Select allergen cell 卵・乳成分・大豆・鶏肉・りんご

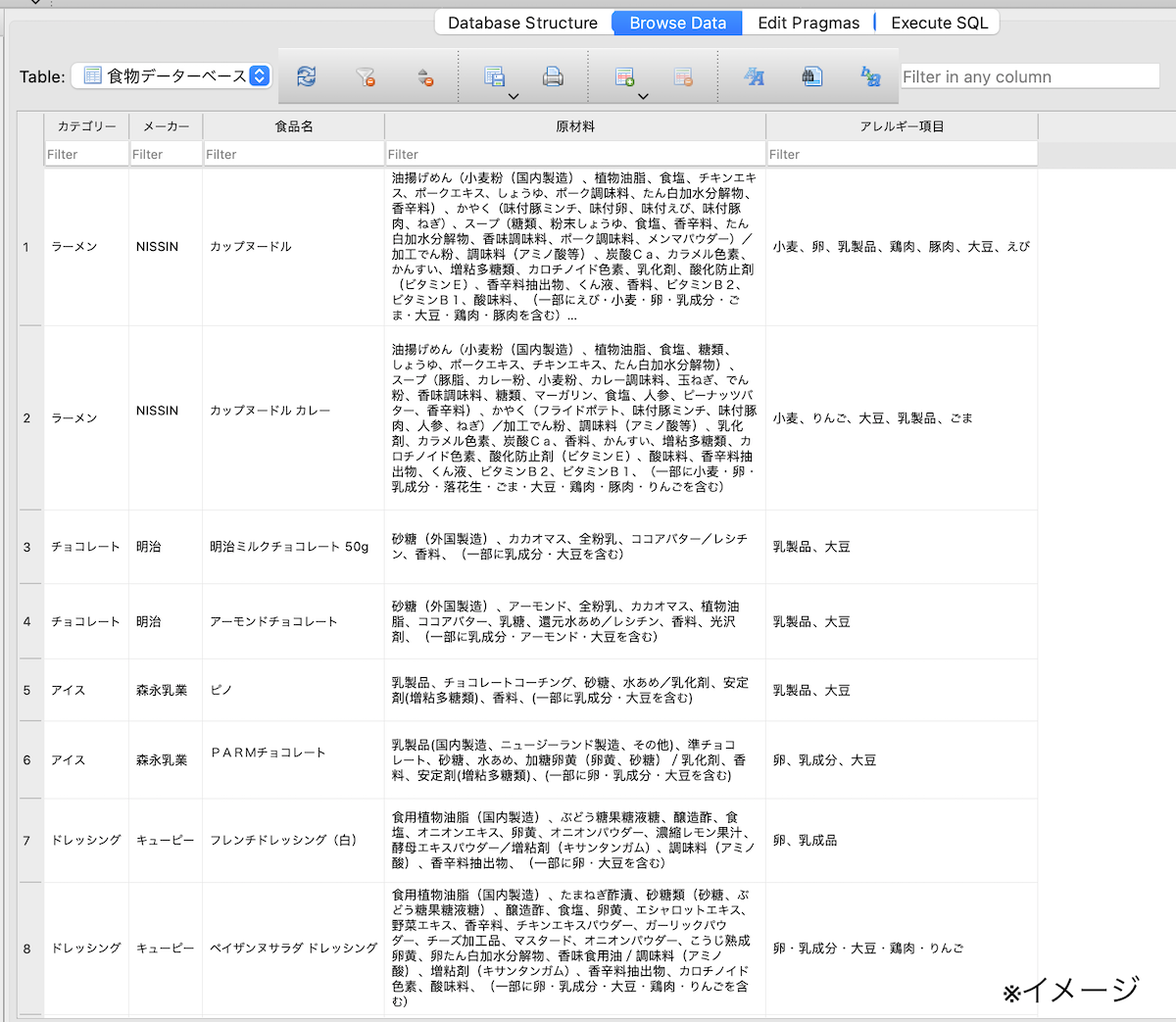(902, 949)
